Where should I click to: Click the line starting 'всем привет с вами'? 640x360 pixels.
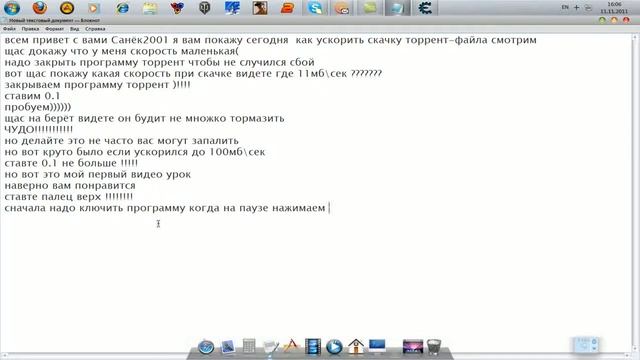[270, 40]
